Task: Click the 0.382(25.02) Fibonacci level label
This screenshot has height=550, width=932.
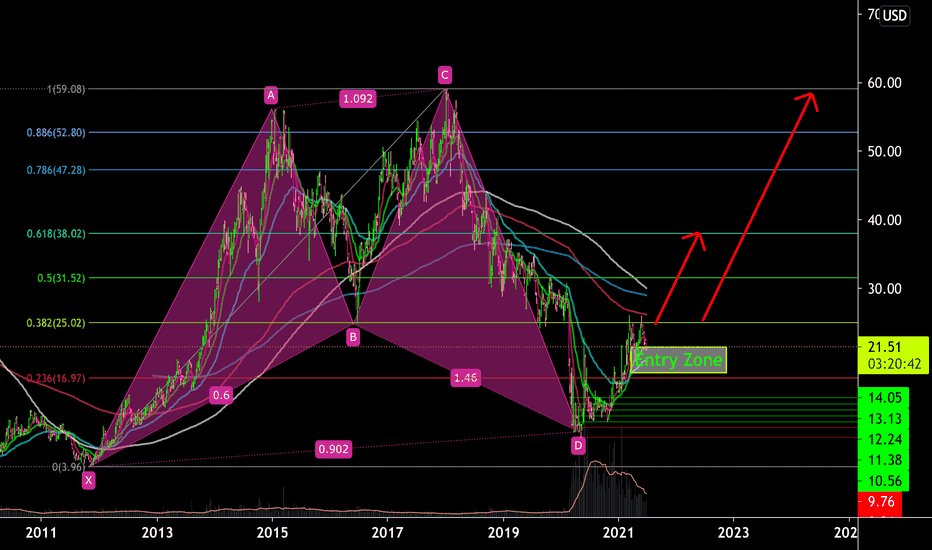Action: [56, 323]
